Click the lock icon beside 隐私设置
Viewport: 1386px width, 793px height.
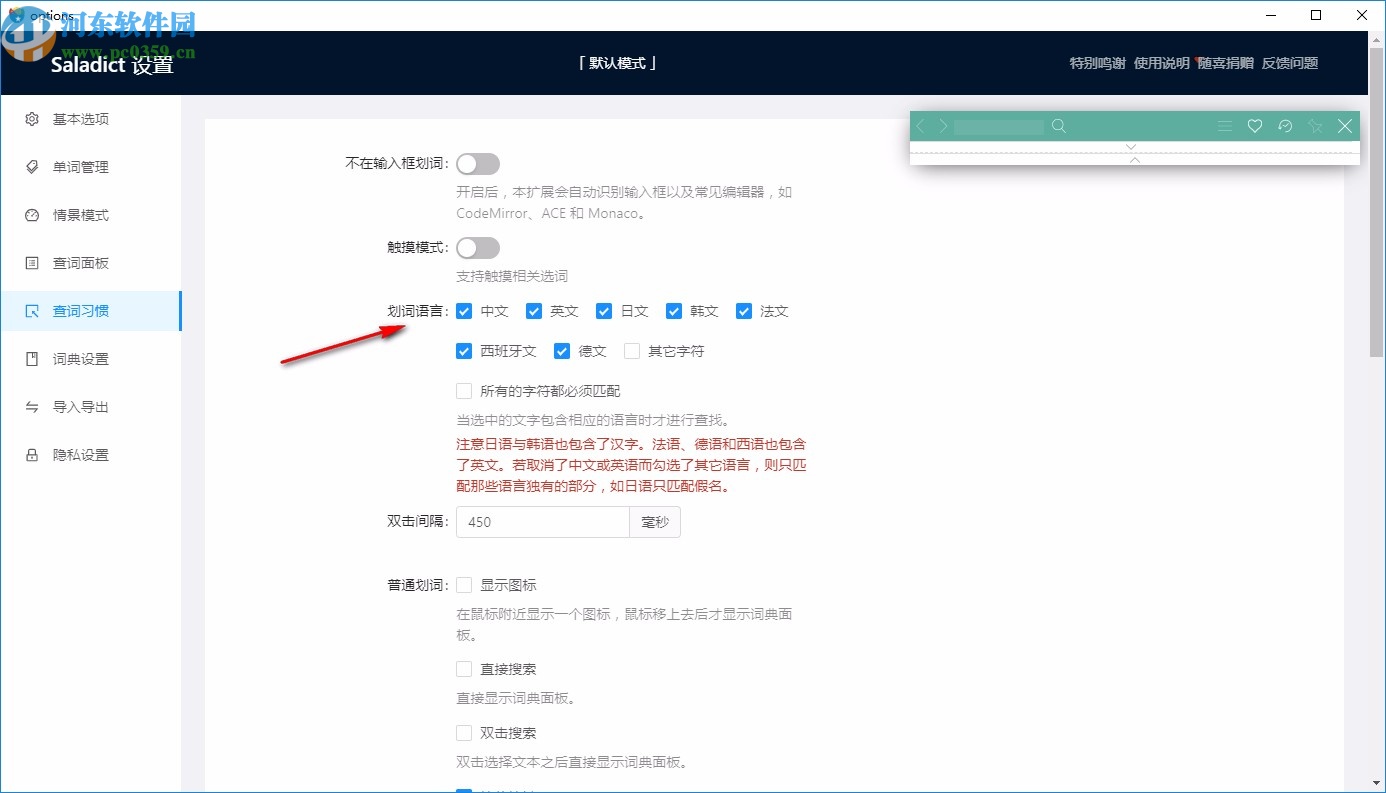click(32, 455)
